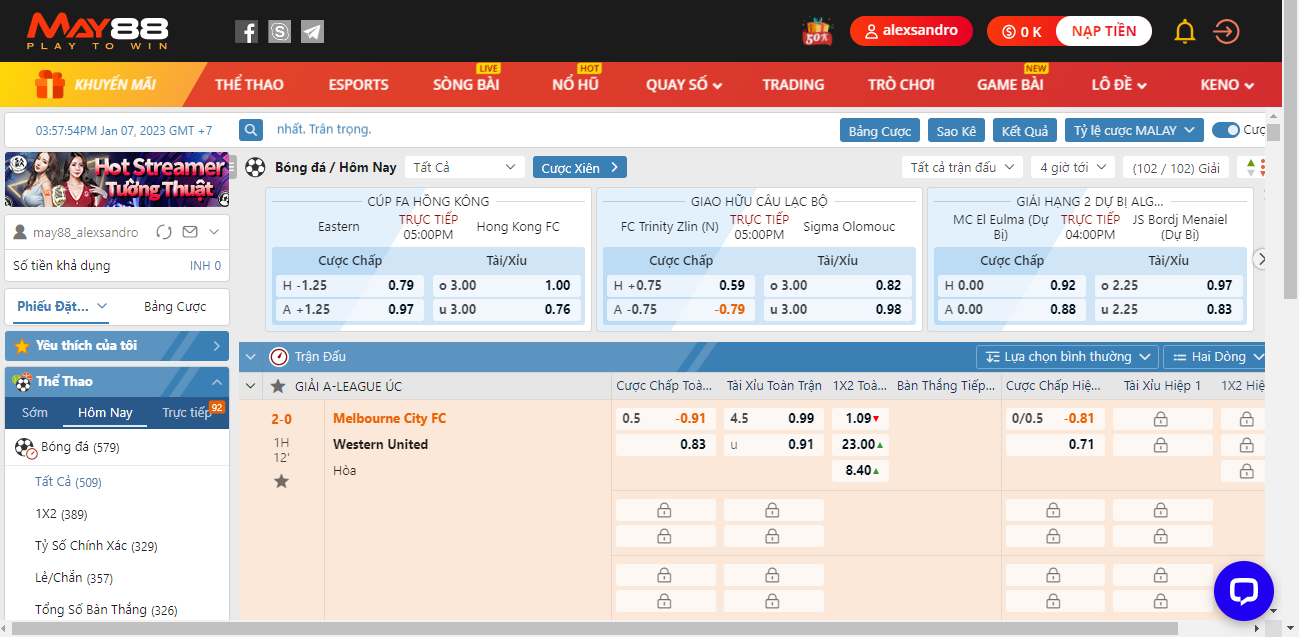
Task: Favorite the Melbourne City match star
Action: click(282, 482)
